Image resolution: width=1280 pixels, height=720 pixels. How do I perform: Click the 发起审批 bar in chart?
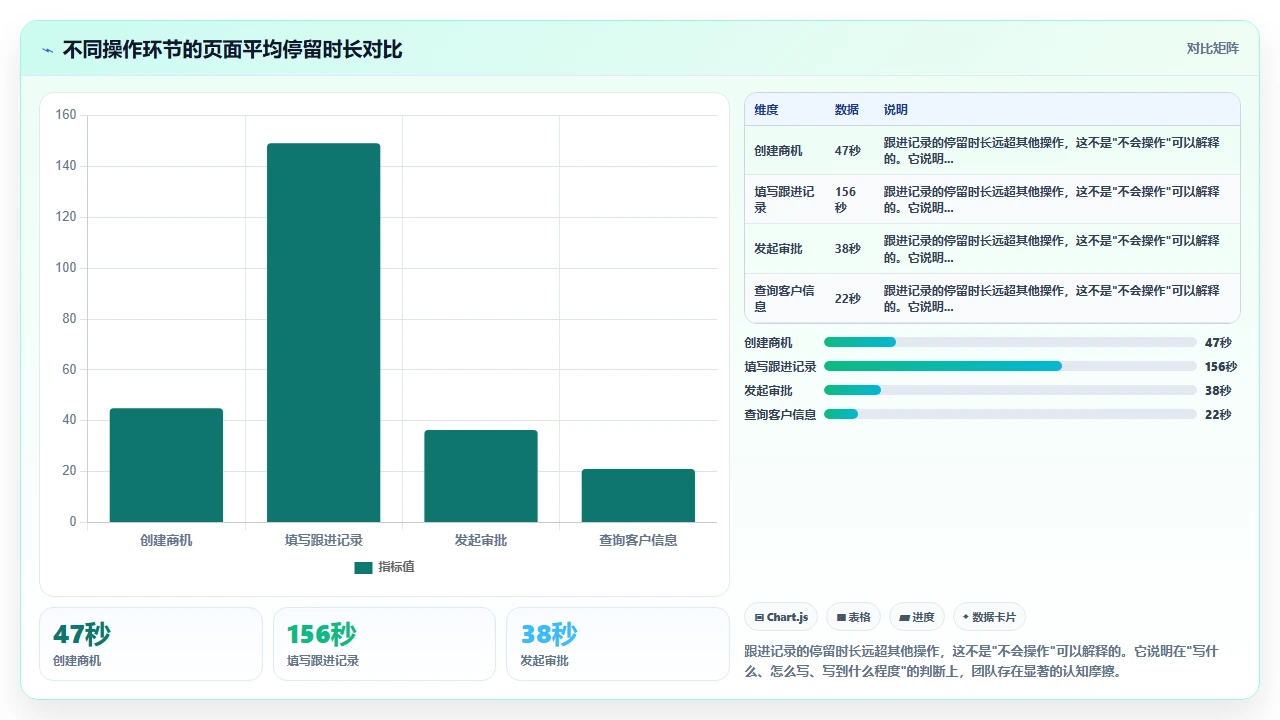pyautogui.click(x=481, y=476)
